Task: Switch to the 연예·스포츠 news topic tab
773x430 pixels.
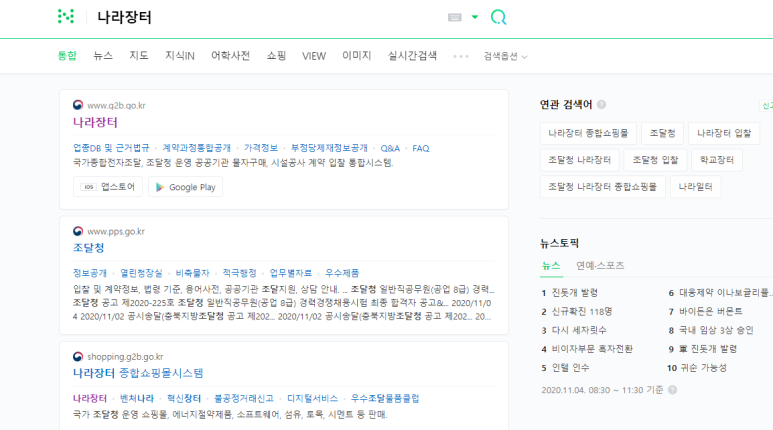Action: pos(600,266)
